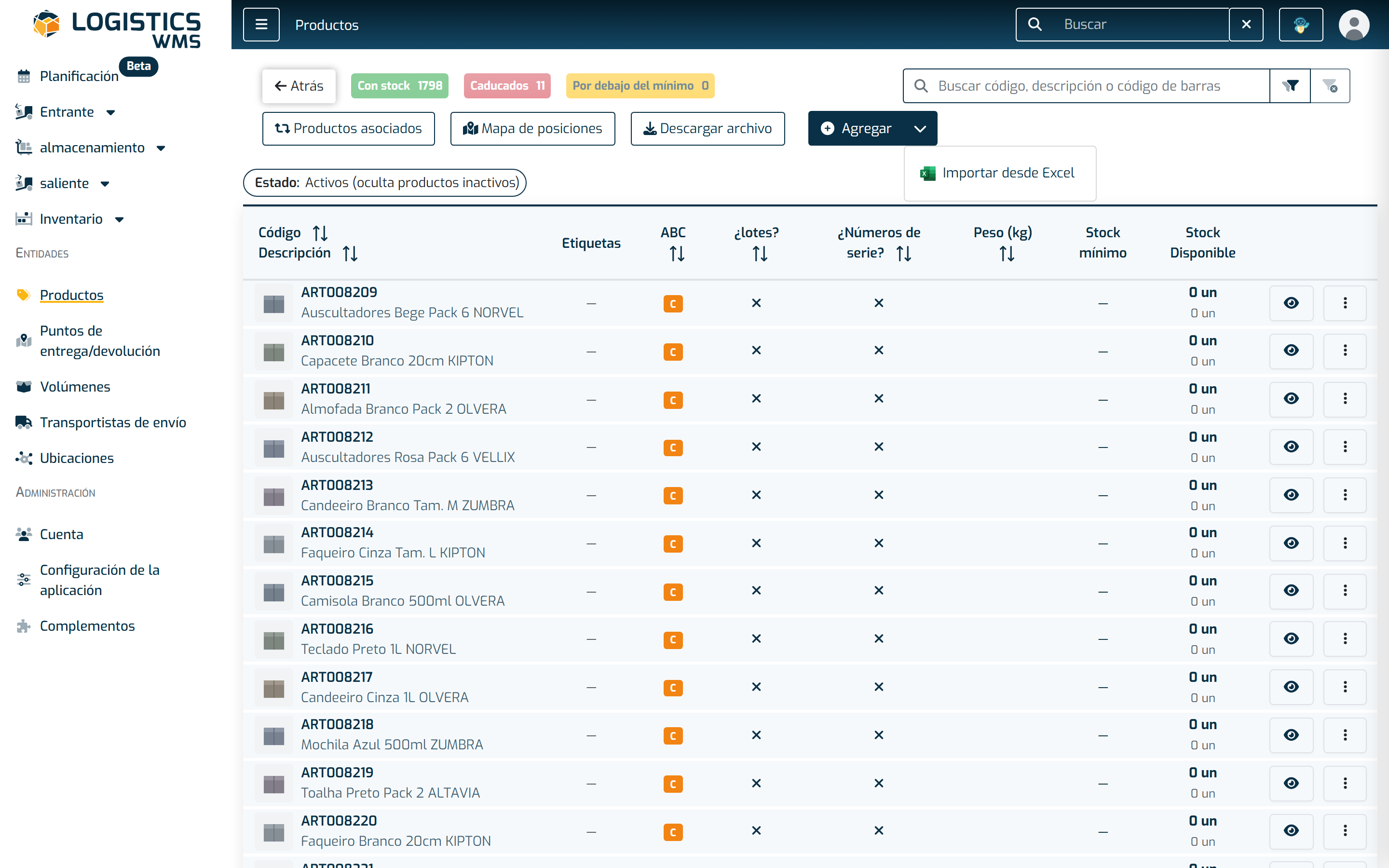
Task: Toggle the hamburger menu button
Action: (x=261, y=25)
